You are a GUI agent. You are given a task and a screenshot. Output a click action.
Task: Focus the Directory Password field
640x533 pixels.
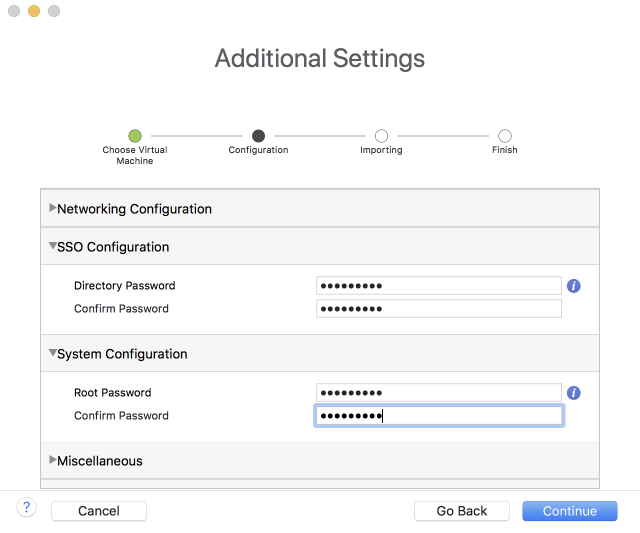[x=438, y=286]
